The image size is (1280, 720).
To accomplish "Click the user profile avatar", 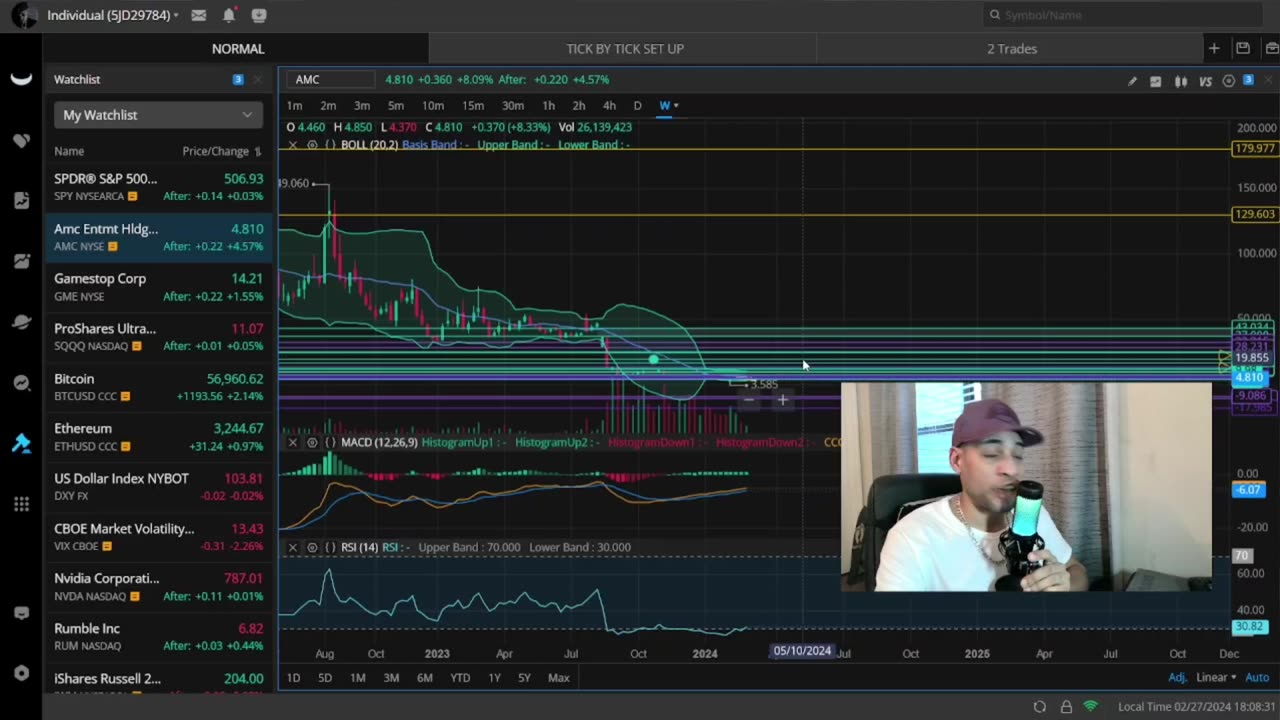I will [24, 15].
